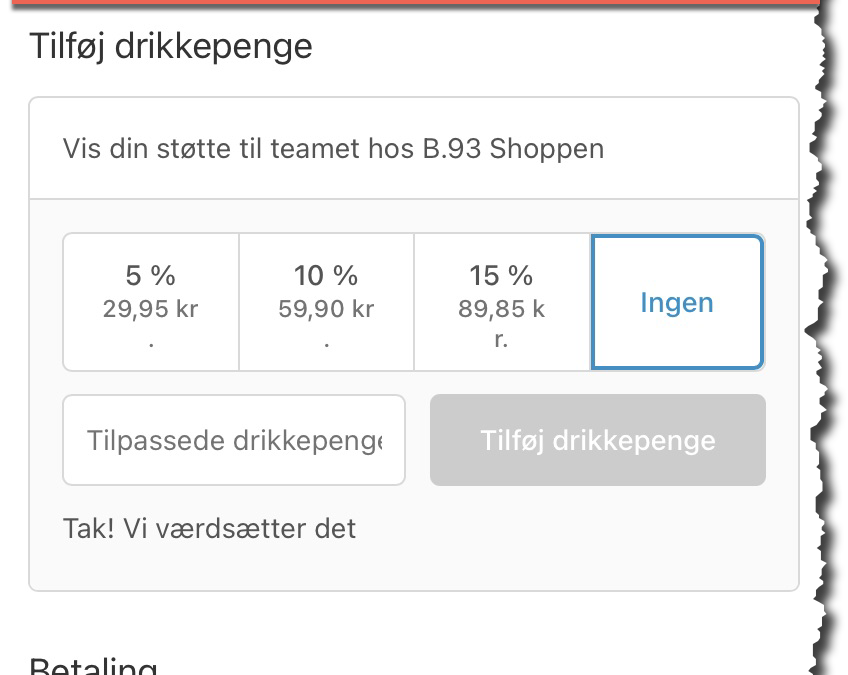Click the Betaling section heading

[93, 666]
